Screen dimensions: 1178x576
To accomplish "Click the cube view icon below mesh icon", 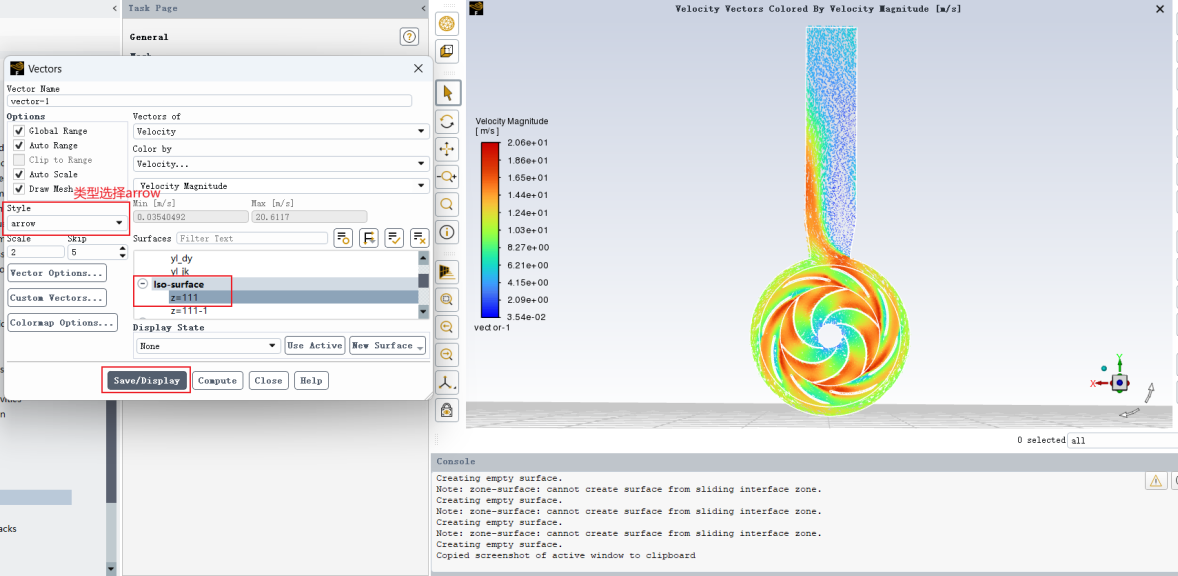I will coord(447,51).
